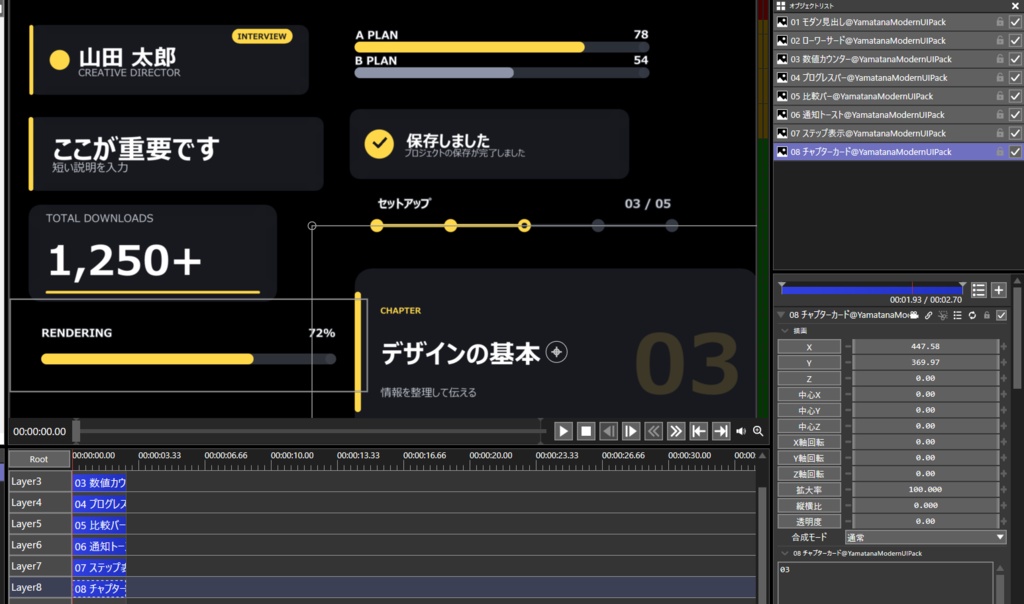Step back one frame
Viewport: 1024px width, 604px height.
click(x=608, y=431)
